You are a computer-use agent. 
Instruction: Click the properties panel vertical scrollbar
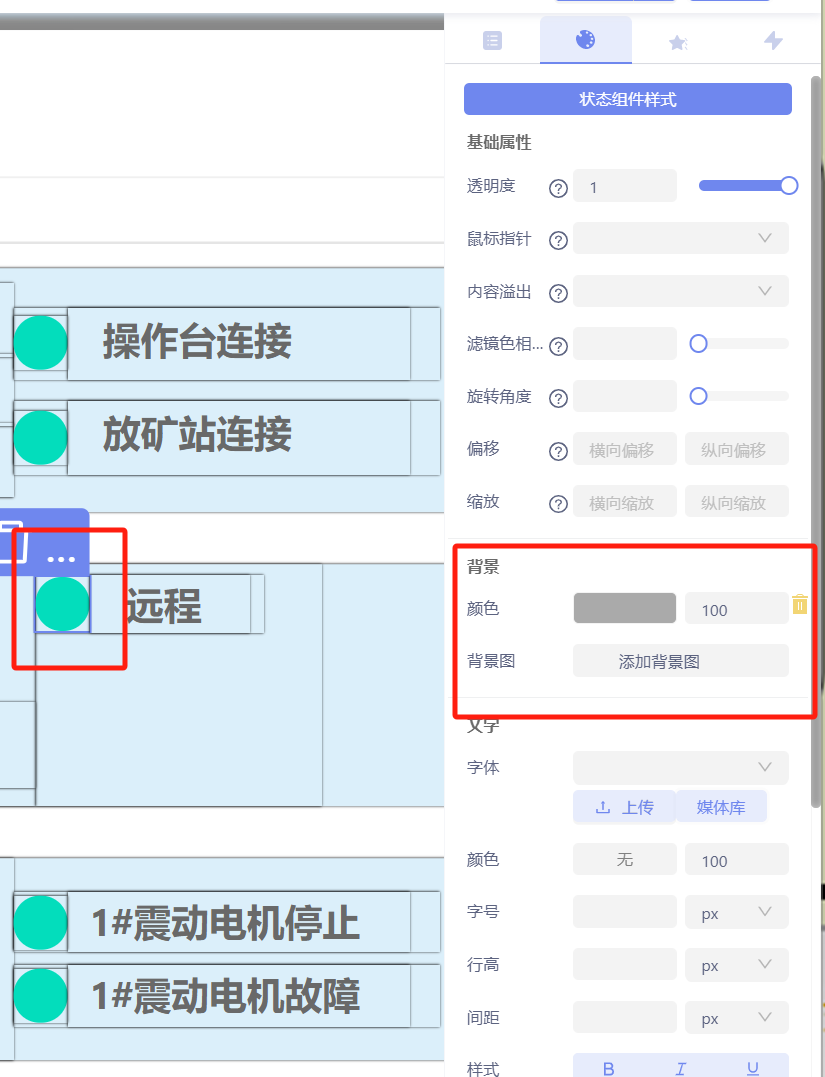click(816, 440)
